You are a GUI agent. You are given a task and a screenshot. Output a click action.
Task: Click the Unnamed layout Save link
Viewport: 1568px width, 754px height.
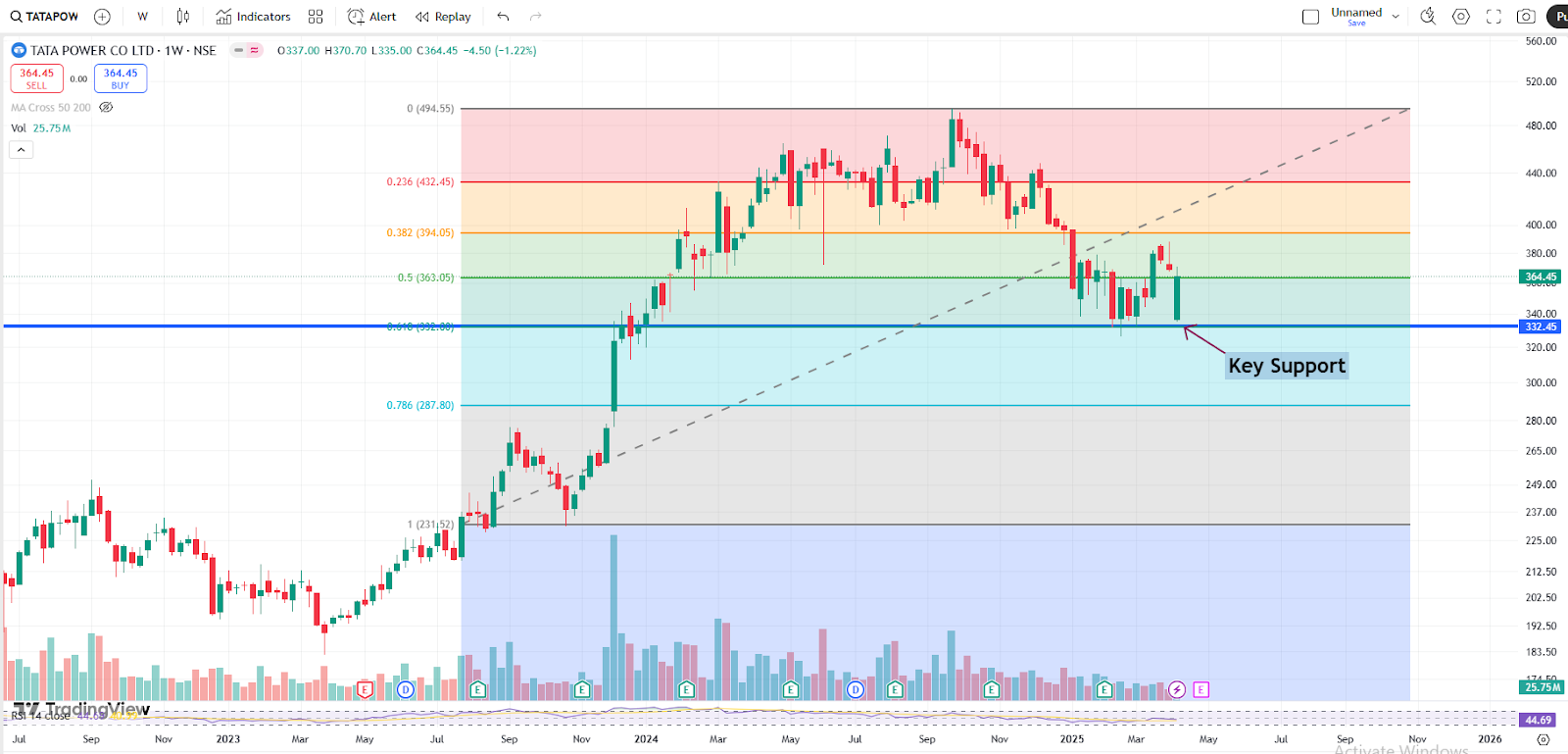pyautogui.click(x=1356, y=24)
